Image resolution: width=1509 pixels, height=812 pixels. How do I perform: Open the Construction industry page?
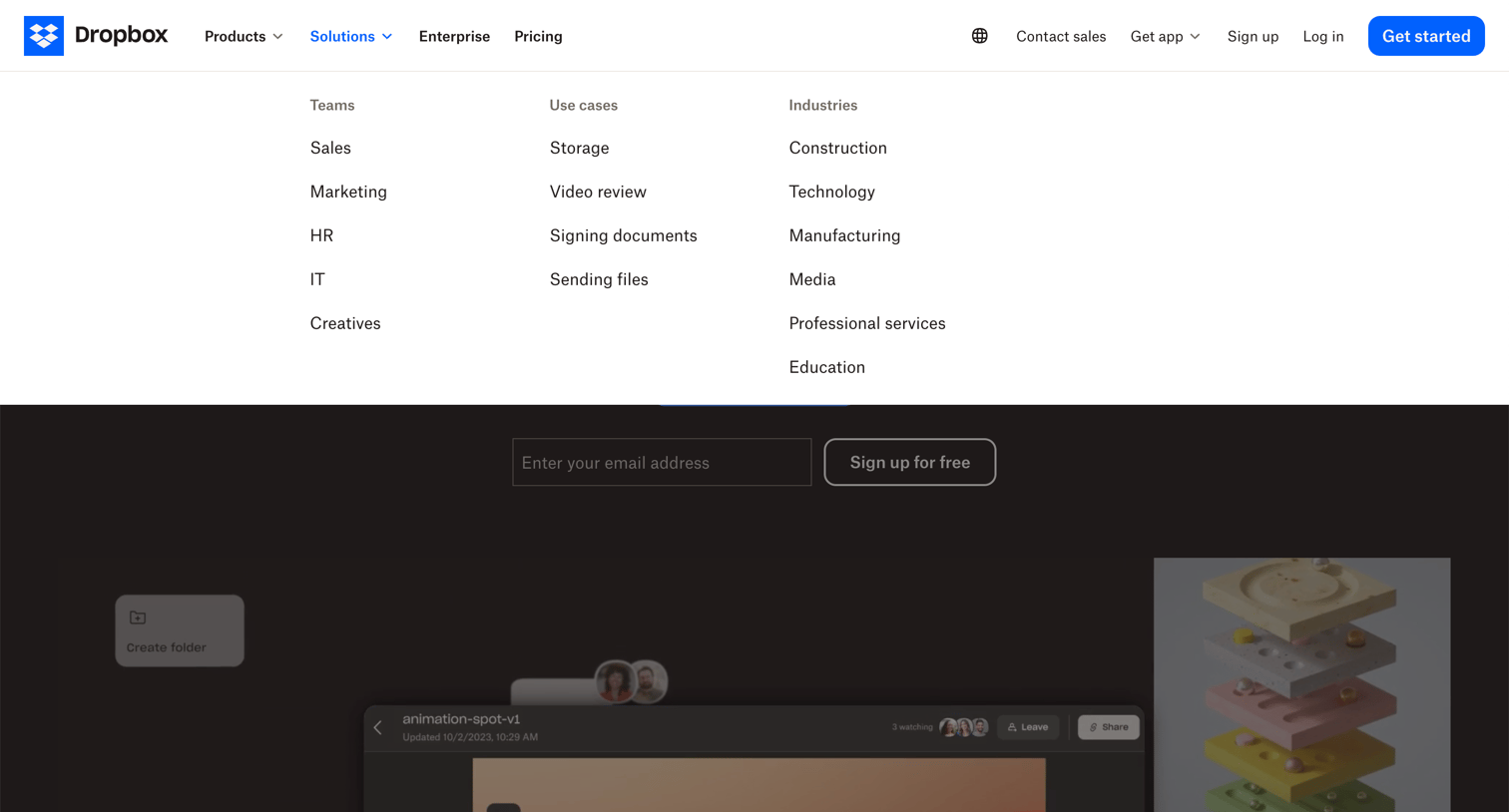tap(838, 148)
